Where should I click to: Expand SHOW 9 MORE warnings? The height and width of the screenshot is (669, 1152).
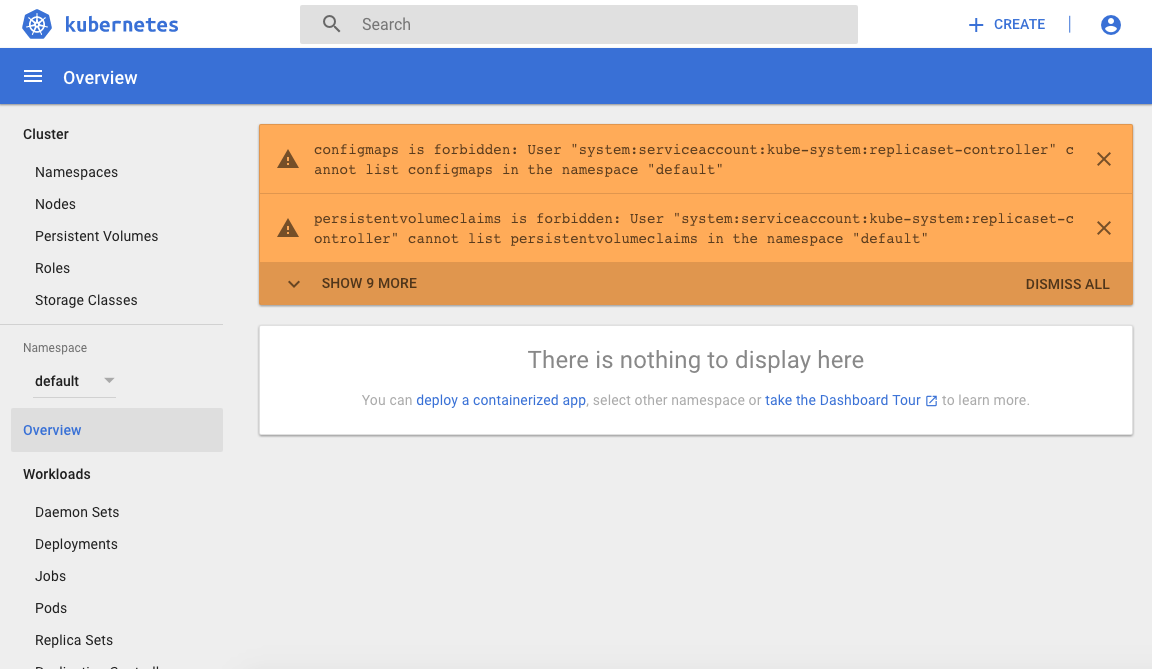[369, 283]
